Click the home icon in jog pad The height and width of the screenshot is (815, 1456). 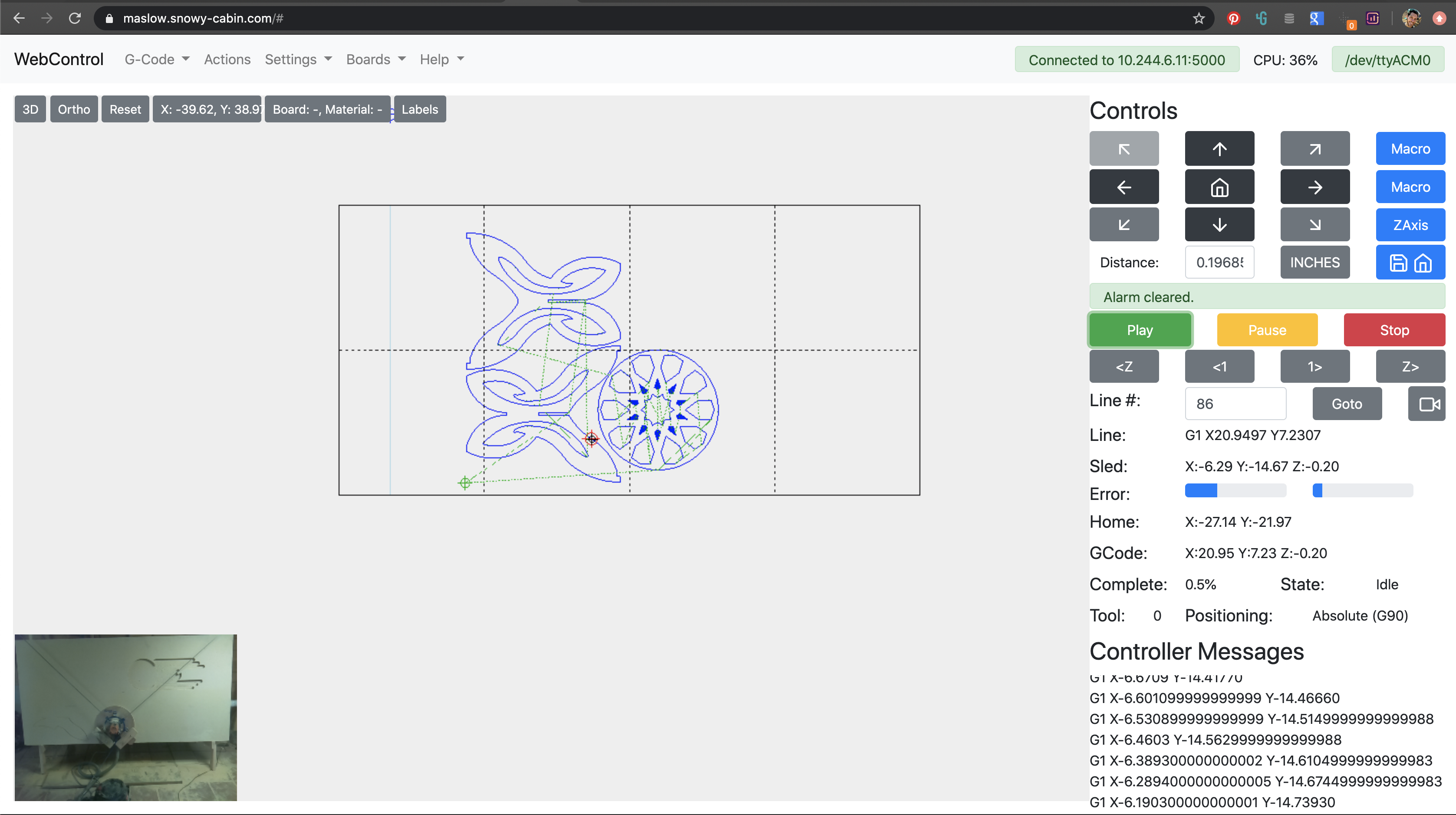point(1219,187)
